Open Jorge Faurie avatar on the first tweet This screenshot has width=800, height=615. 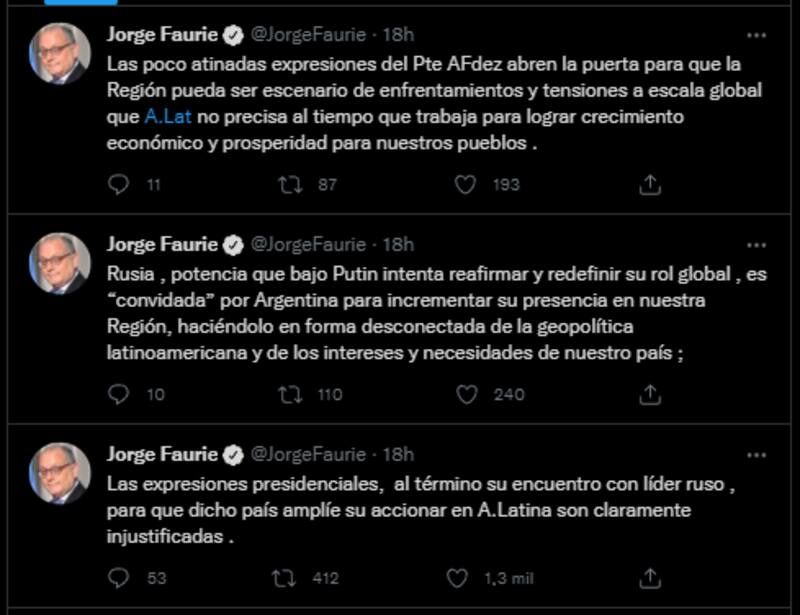[x=60, y=52]
